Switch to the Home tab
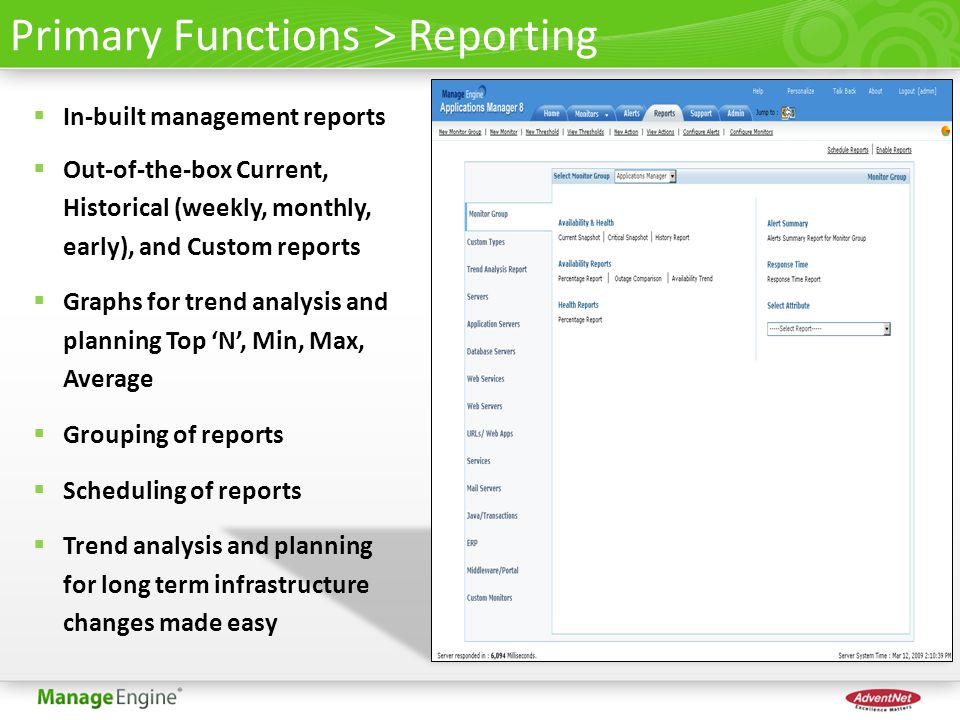 tap(551, 113)
